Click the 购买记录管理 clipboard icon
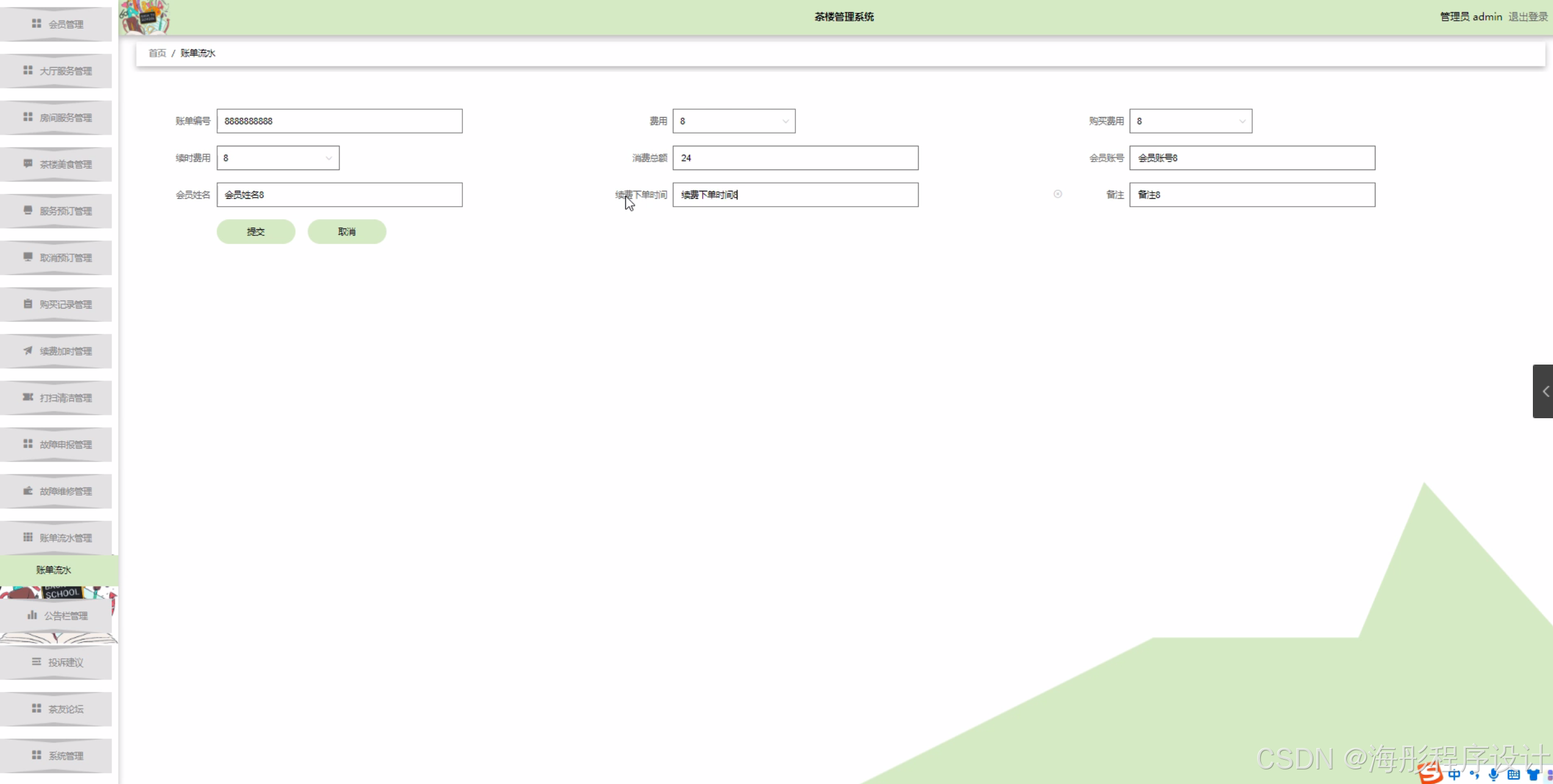The image size is (1553, 784). 28,304
